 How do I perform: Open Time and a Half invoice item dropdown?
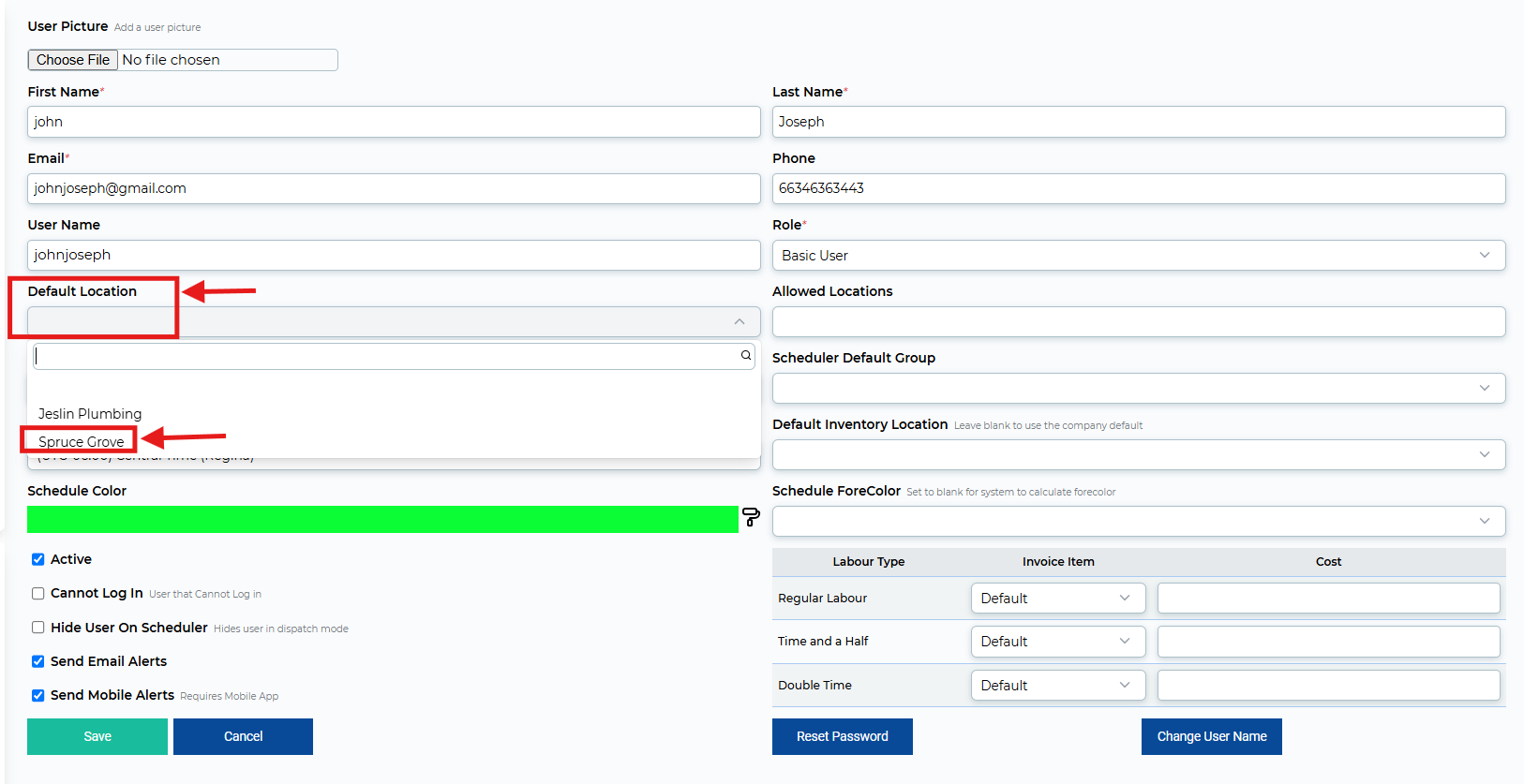click(1058, 642)
